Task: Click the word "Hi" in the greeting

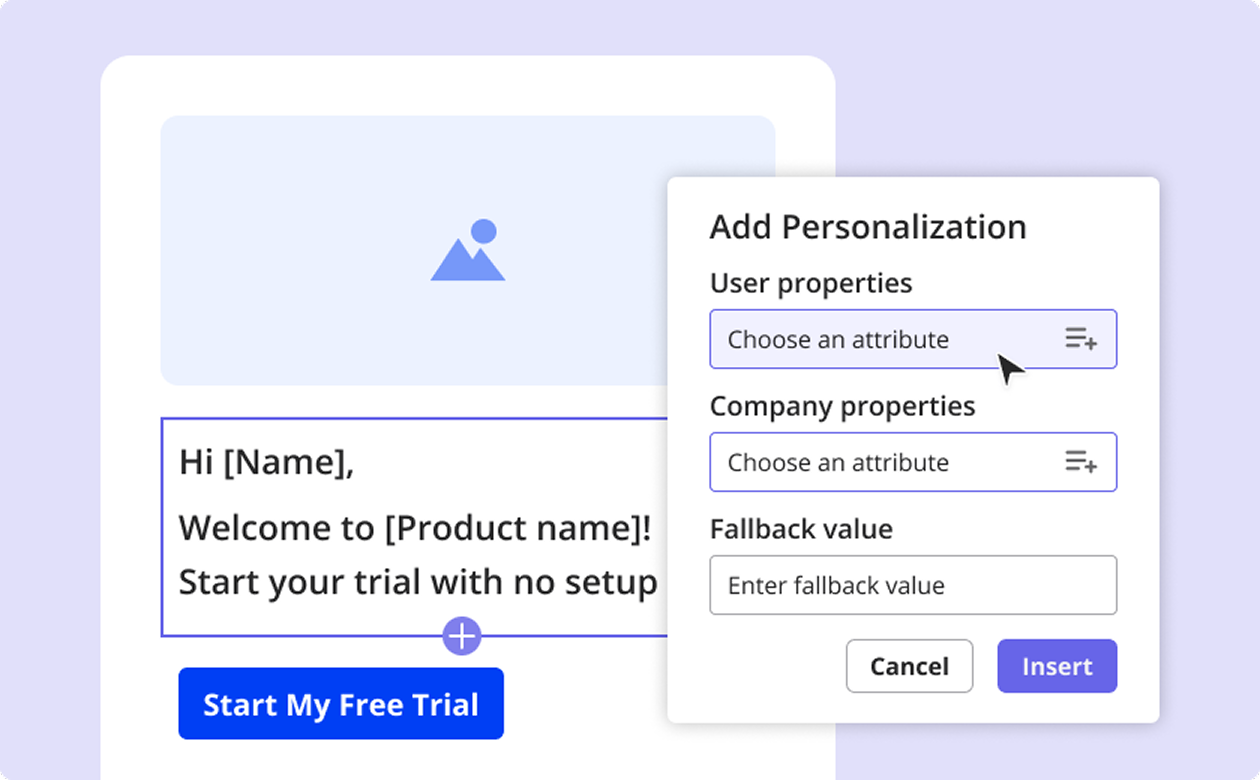Action: [x=196, y=462]
